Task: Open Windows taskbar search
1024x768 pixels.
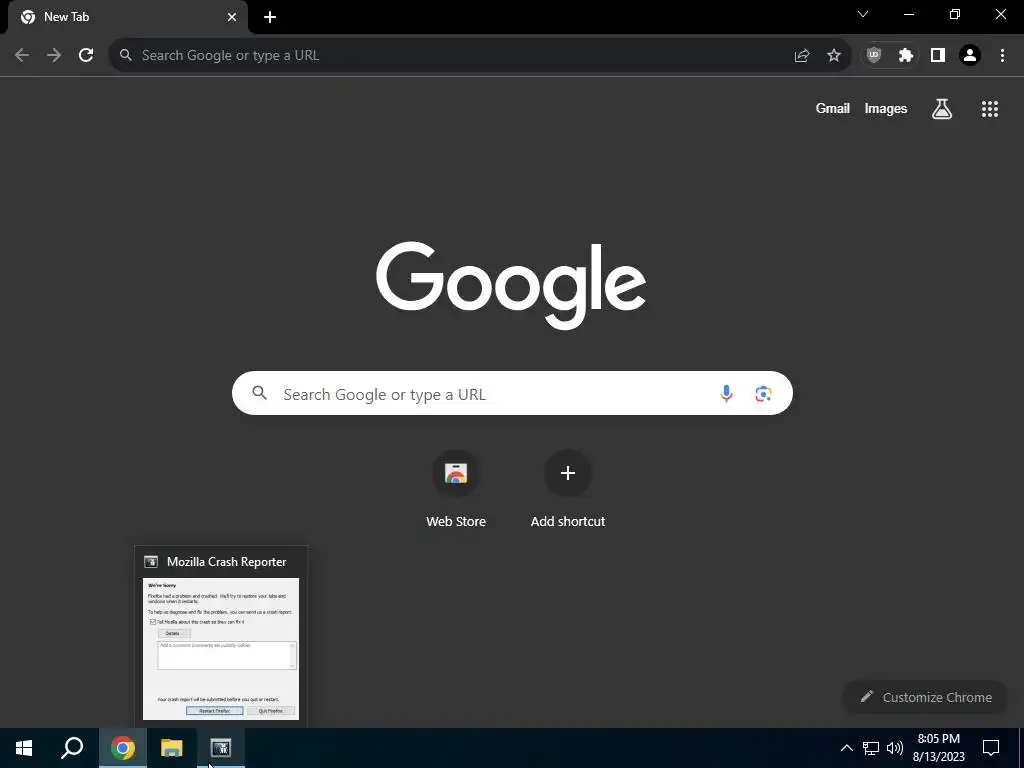Action: click(x=72, y=748)
